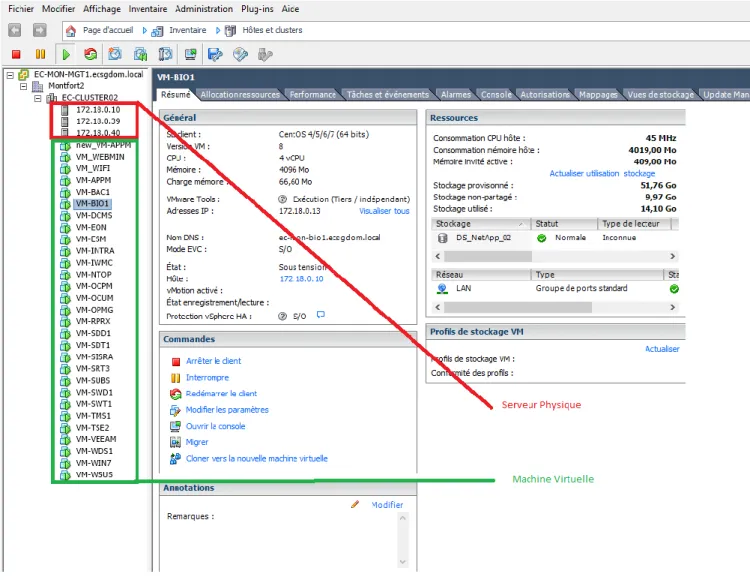Click the Réseau table right scroll arrow
Screen dimensions: 750x580
(x=673, y=307)
